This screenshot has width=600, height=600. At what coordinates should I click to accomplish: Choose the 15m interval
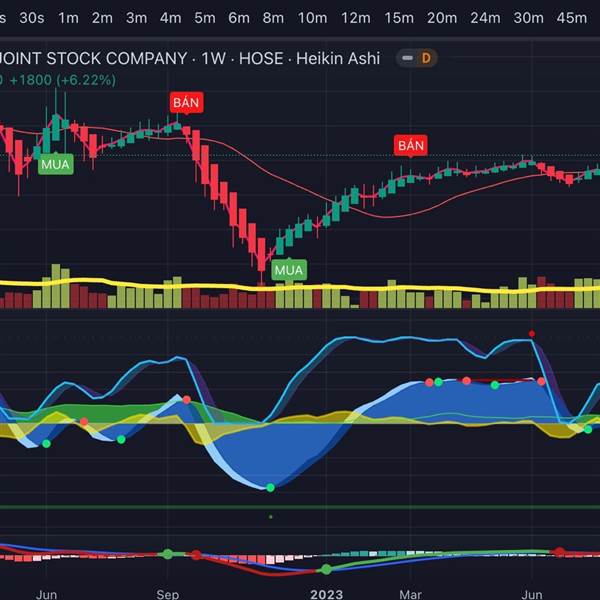click(399, 18)
